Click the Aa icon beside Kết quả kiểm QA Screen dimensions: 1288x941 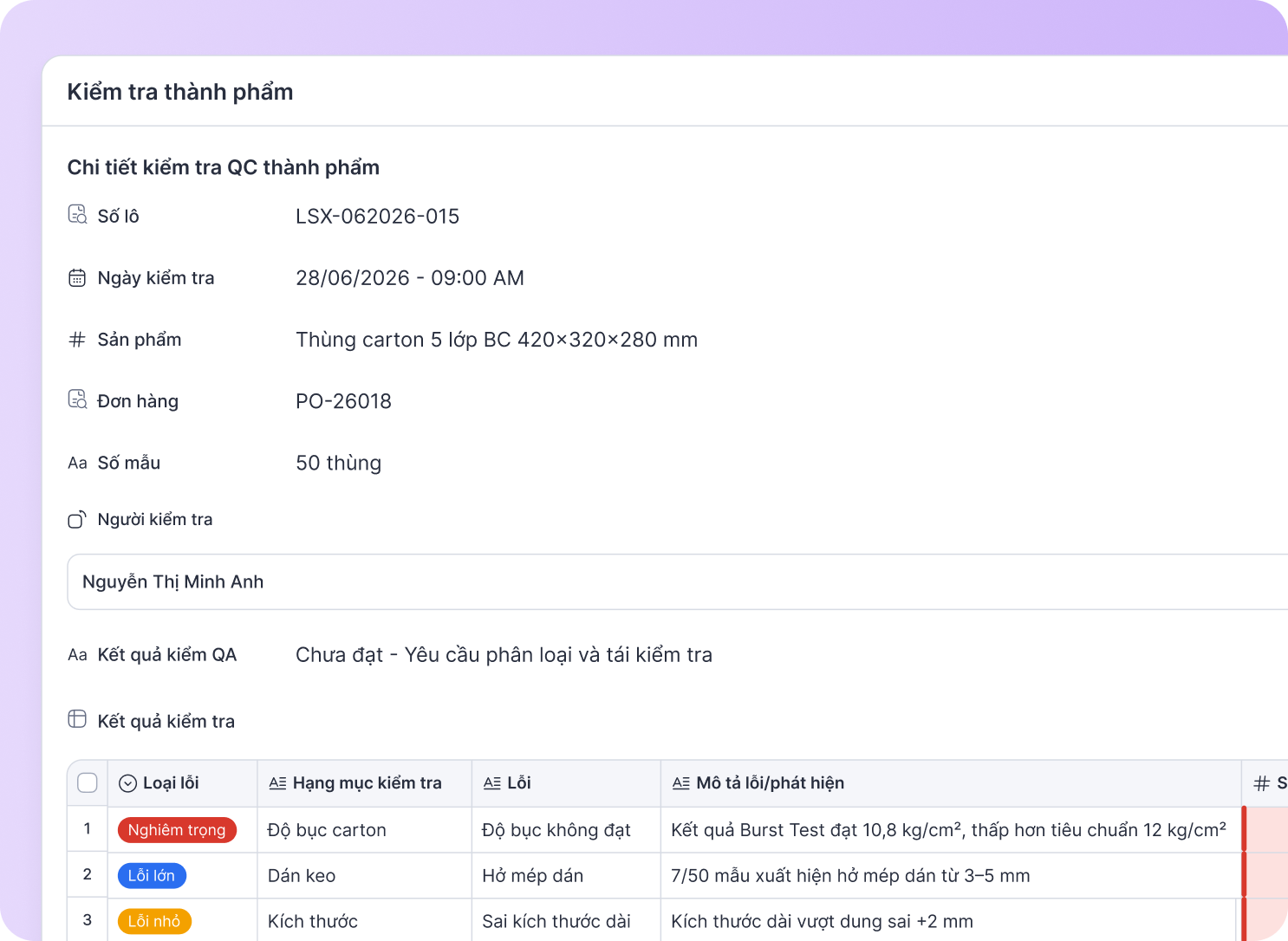[x=77, y=655]
